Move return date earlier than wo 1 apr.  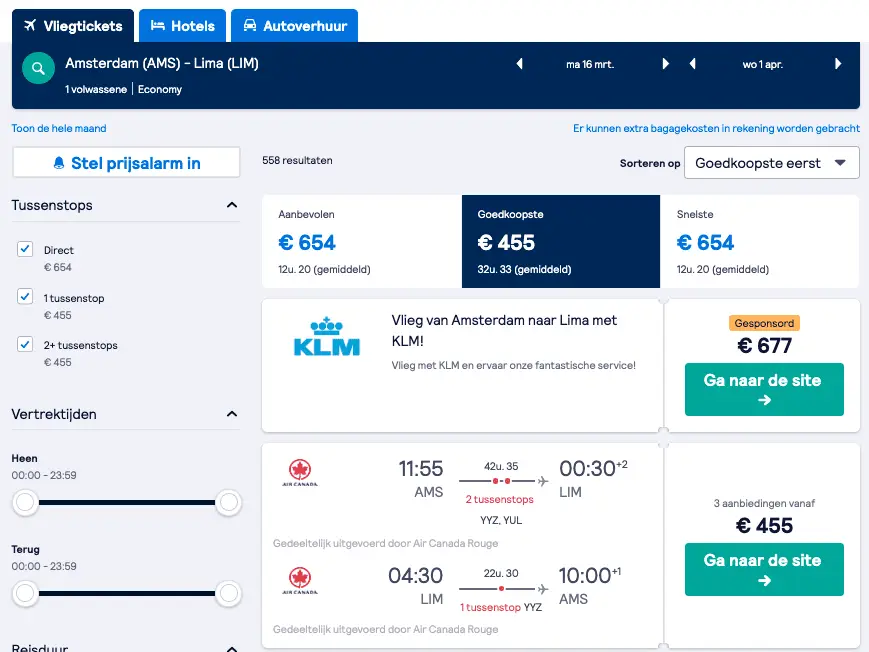pyautogui.click(x=693, y=64)
